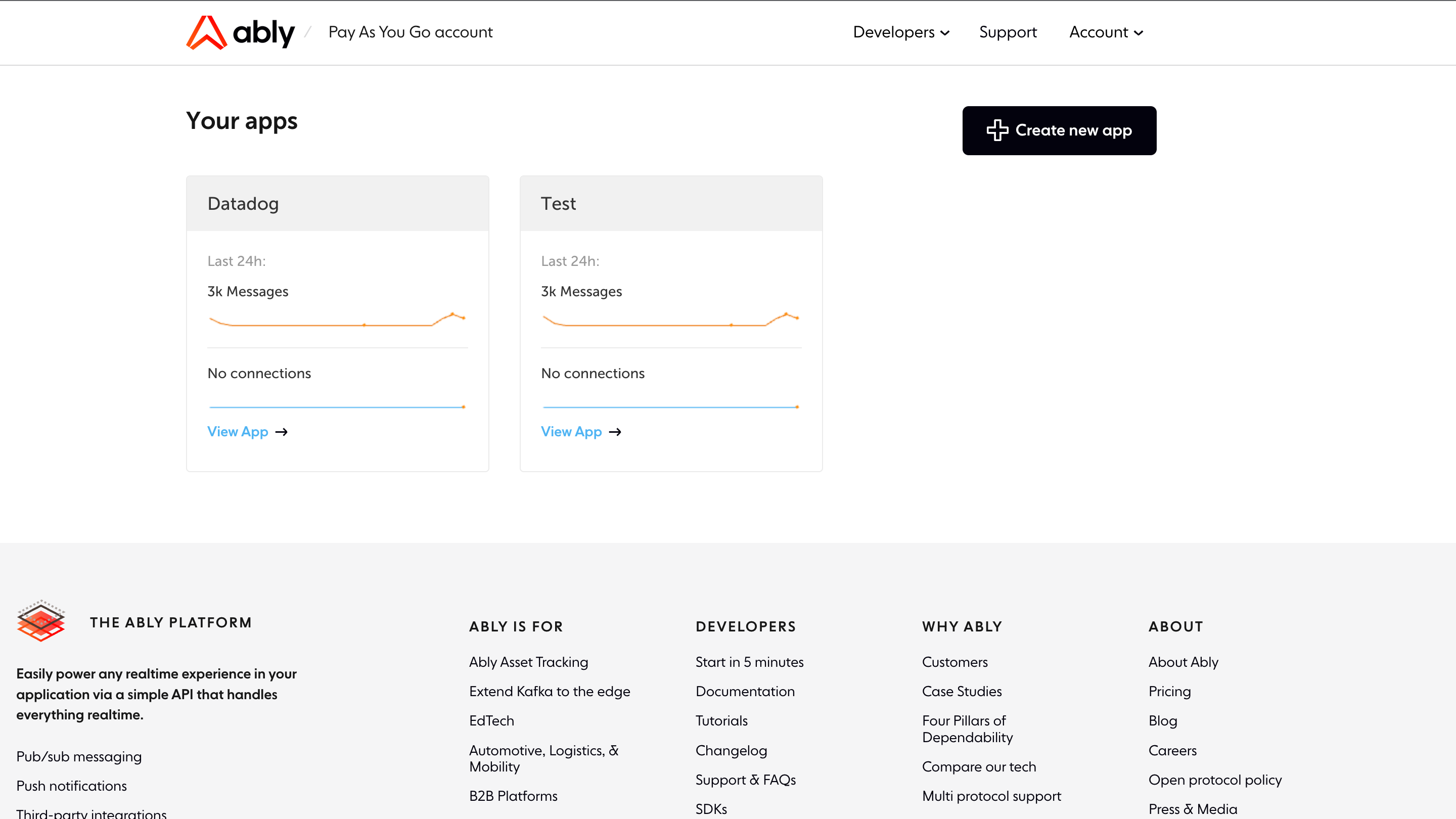Click THE ABLY PLATFORM footer heading
The height and width of the screenshot is (819, 1456).
tap(170, 623)
